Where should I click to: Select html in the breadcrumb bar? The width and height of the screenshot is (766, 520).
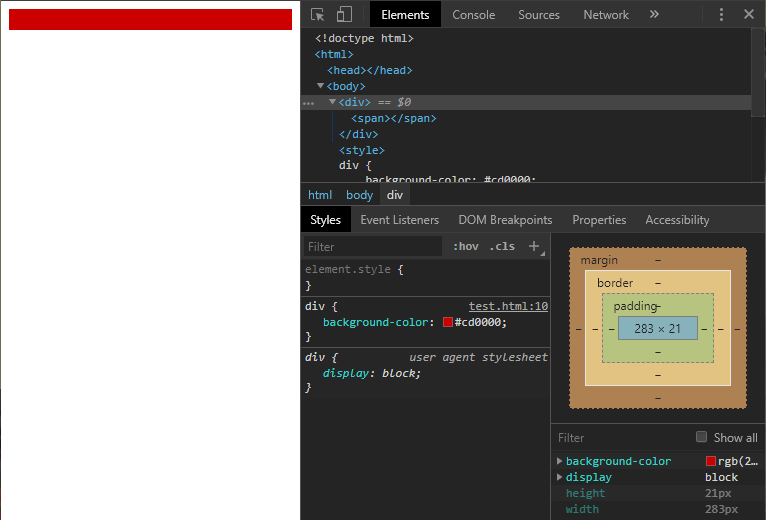tap(320, 195)
